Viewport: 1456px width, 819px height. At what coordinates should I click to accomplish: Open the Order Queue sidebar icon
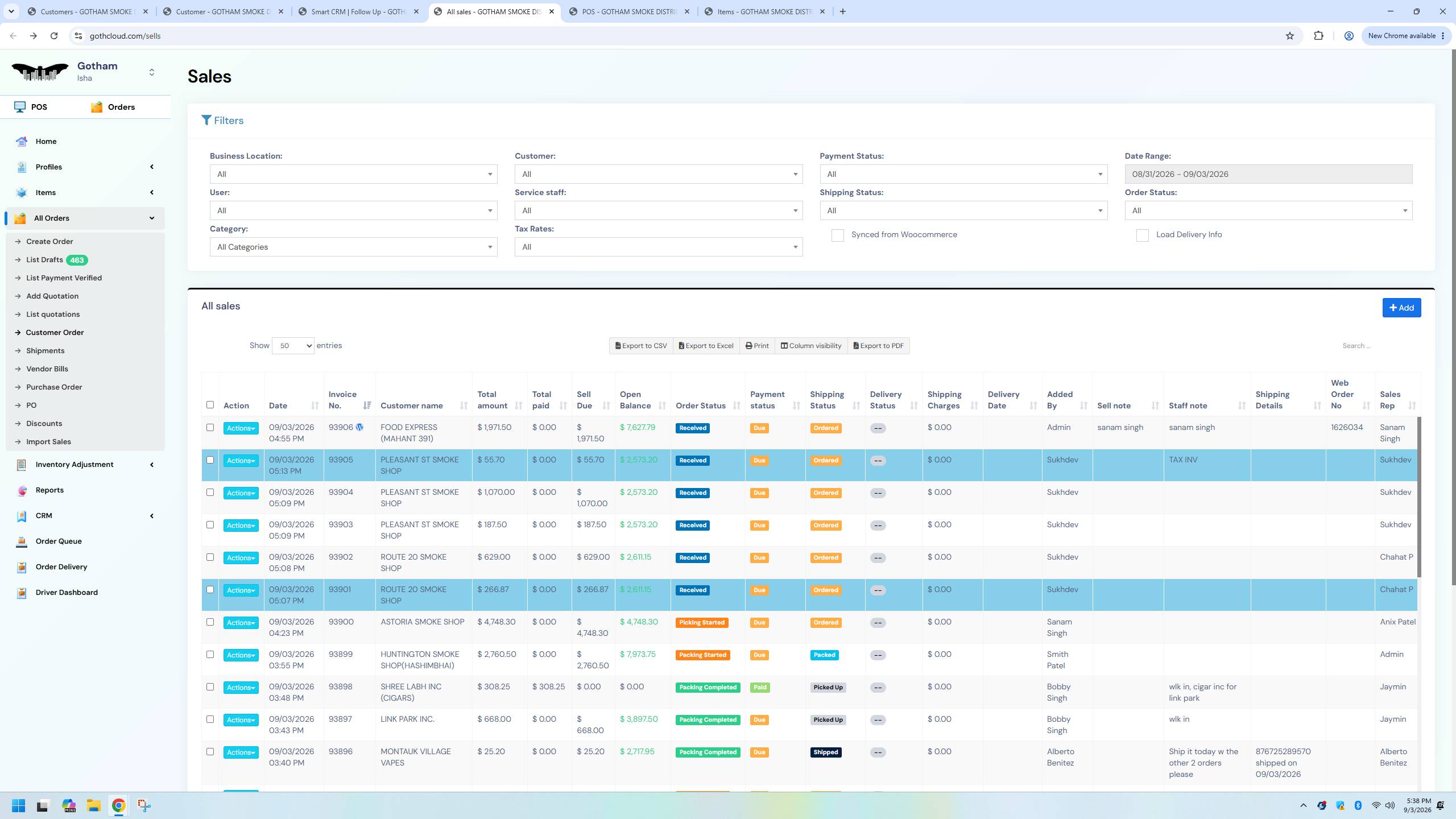(x=22, y=541)
